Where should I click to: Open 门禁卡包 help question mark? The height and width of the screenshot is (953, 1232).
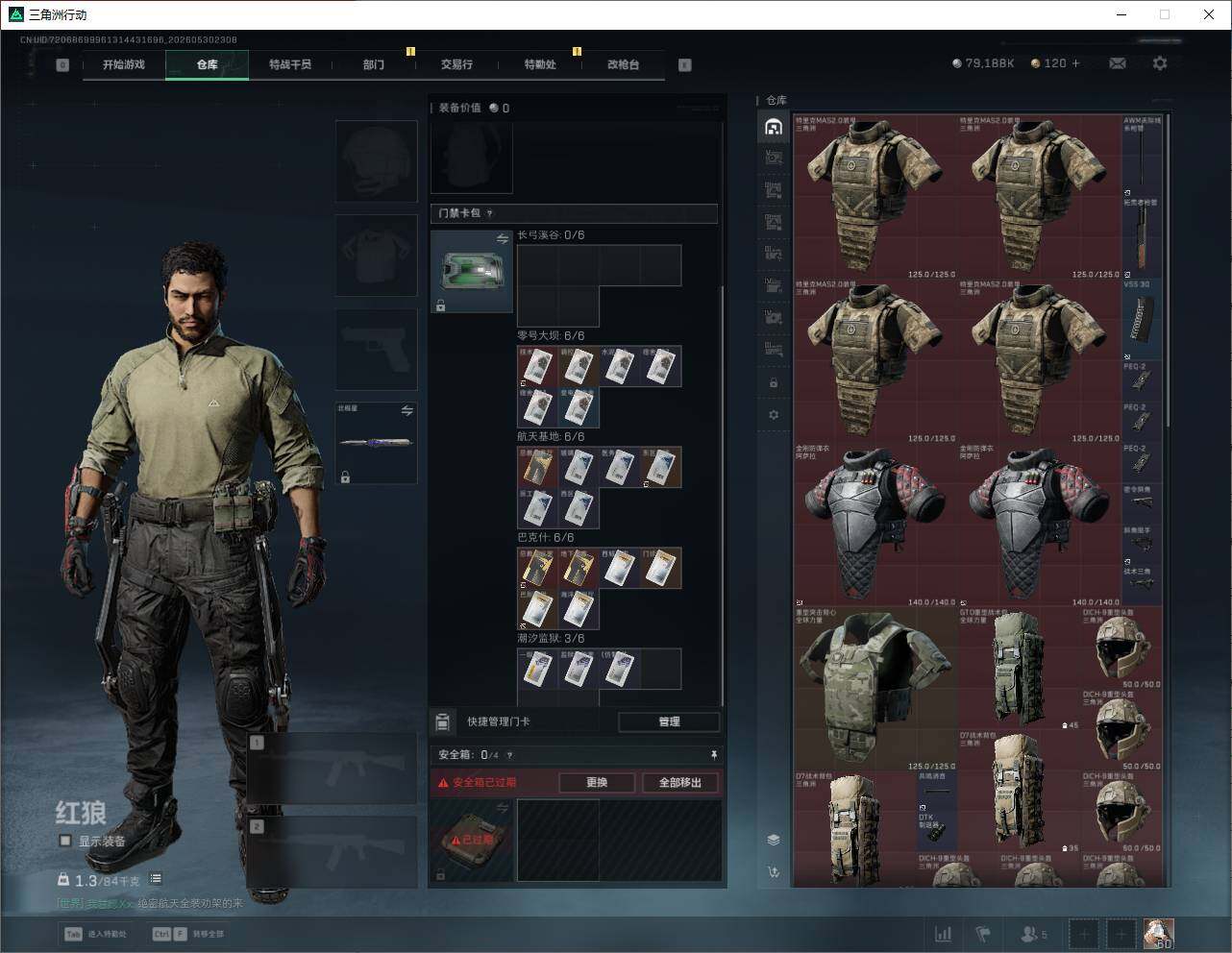[490, 213]
